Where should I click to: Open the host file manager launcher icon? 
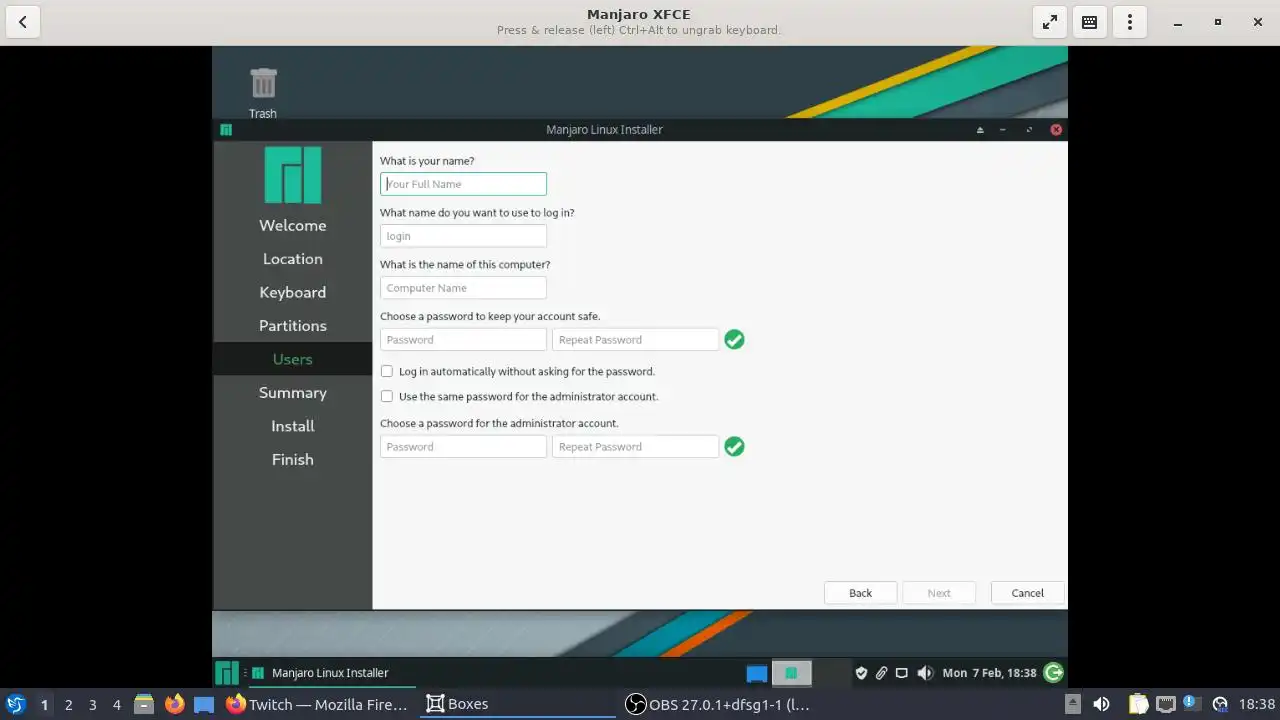click(144, 704)
